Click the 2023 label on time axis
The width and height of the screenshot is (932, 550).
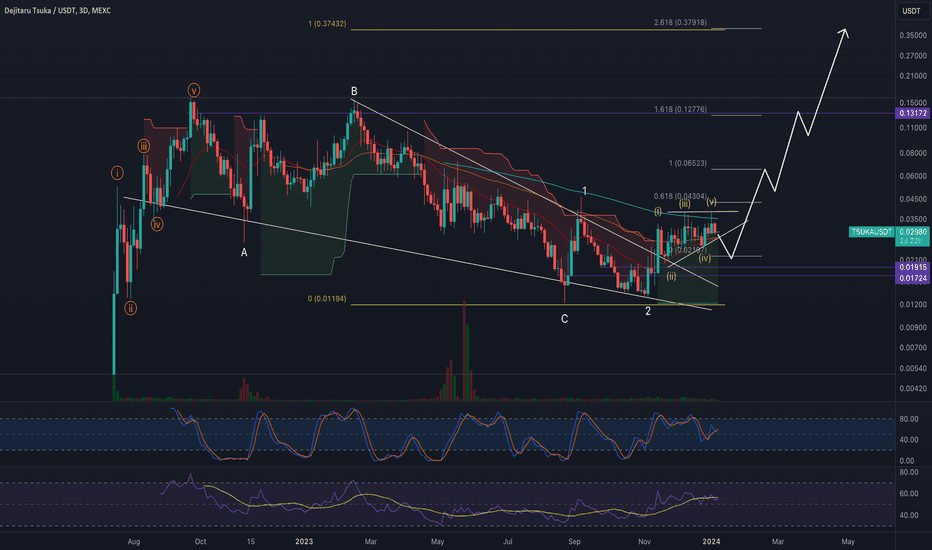pos(304,542)
